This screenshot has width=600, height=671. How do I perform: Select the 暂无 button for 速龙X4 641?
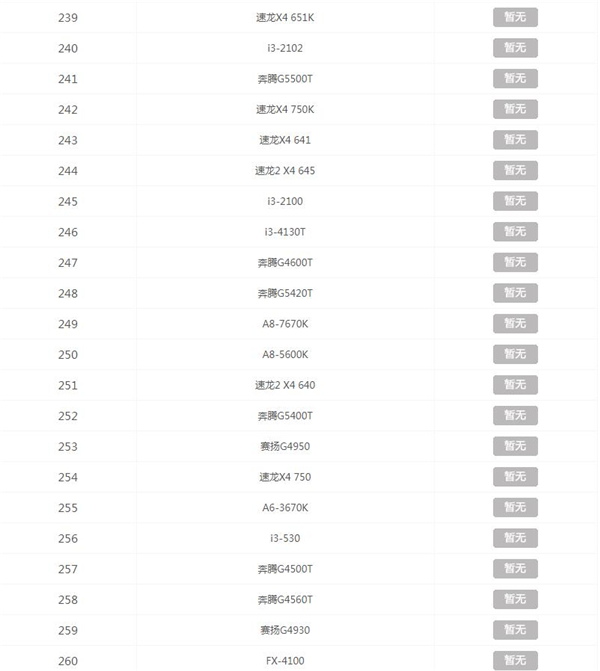click(515, 139)
